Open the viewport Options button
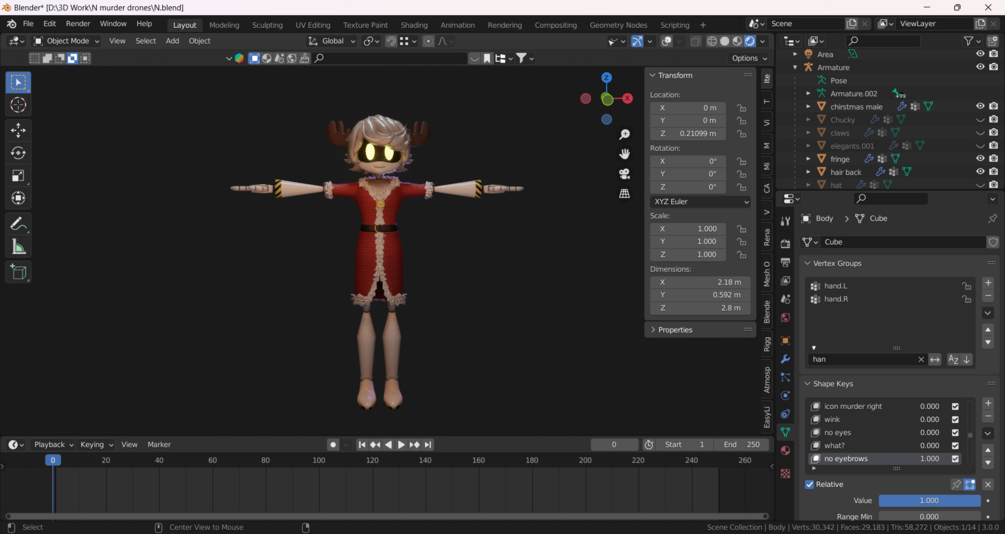This screenshot has height=534, width=1005. [x=749, y=58]
